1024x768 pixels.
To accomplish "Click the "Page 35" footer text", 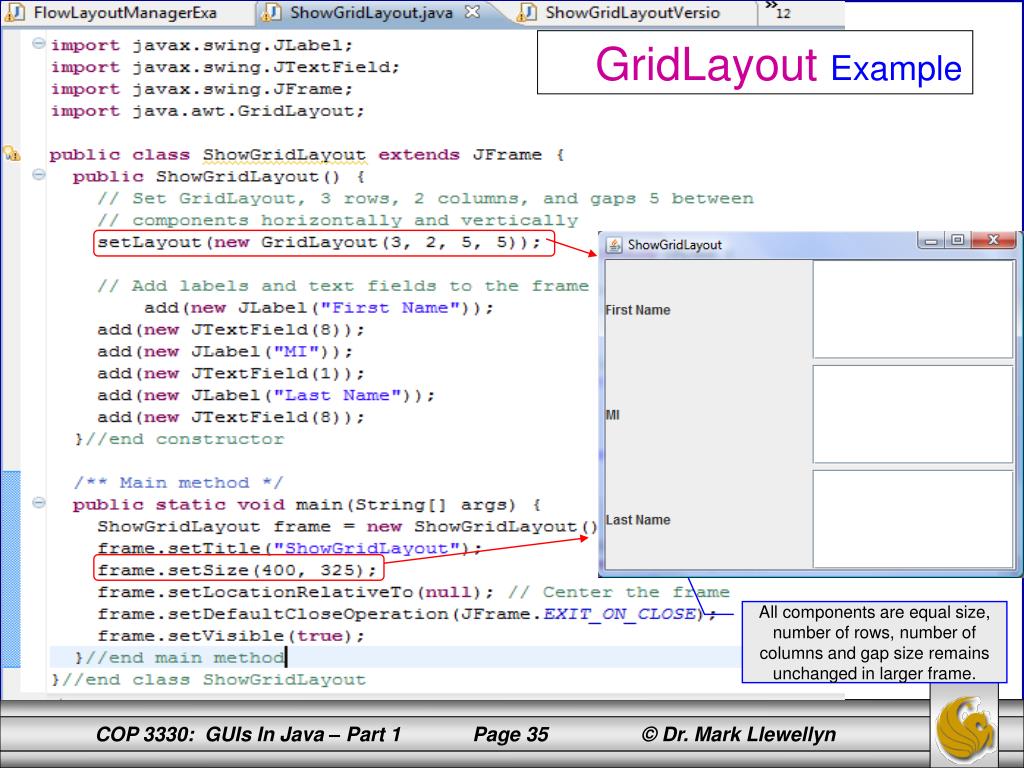I will (511, 735).
